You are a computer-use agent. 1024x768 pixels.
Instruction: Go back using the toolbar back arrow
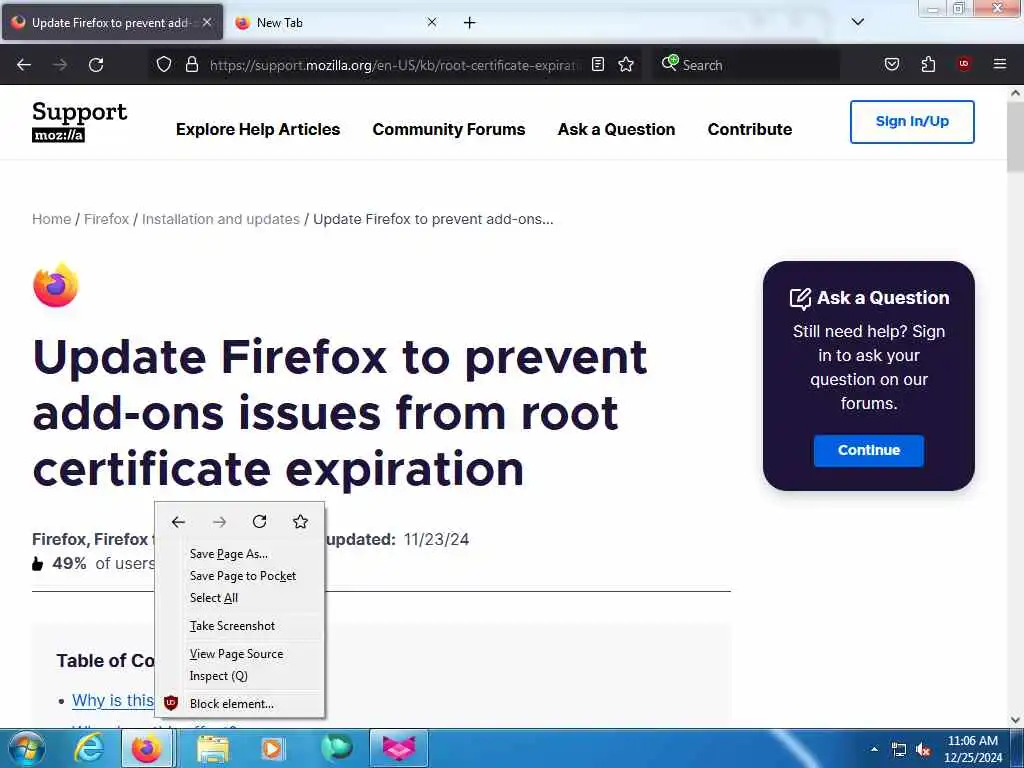[x=24, y=65]
